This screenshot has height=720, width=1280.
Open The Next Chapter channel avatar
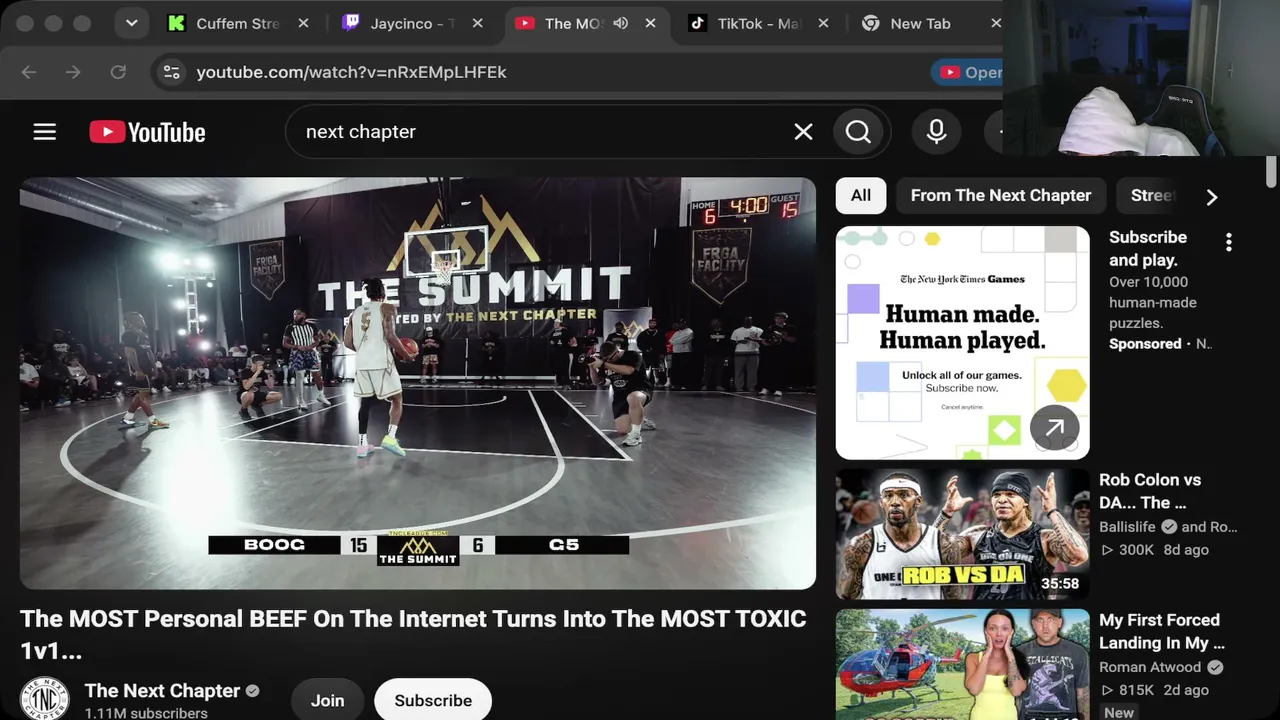tap(45, 699)
